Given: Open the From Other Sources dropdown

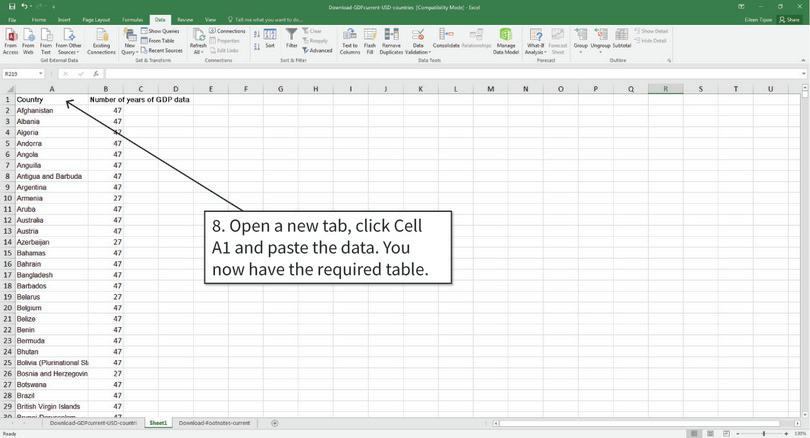Looking at the screenshot, I should [x=68, y=41].
